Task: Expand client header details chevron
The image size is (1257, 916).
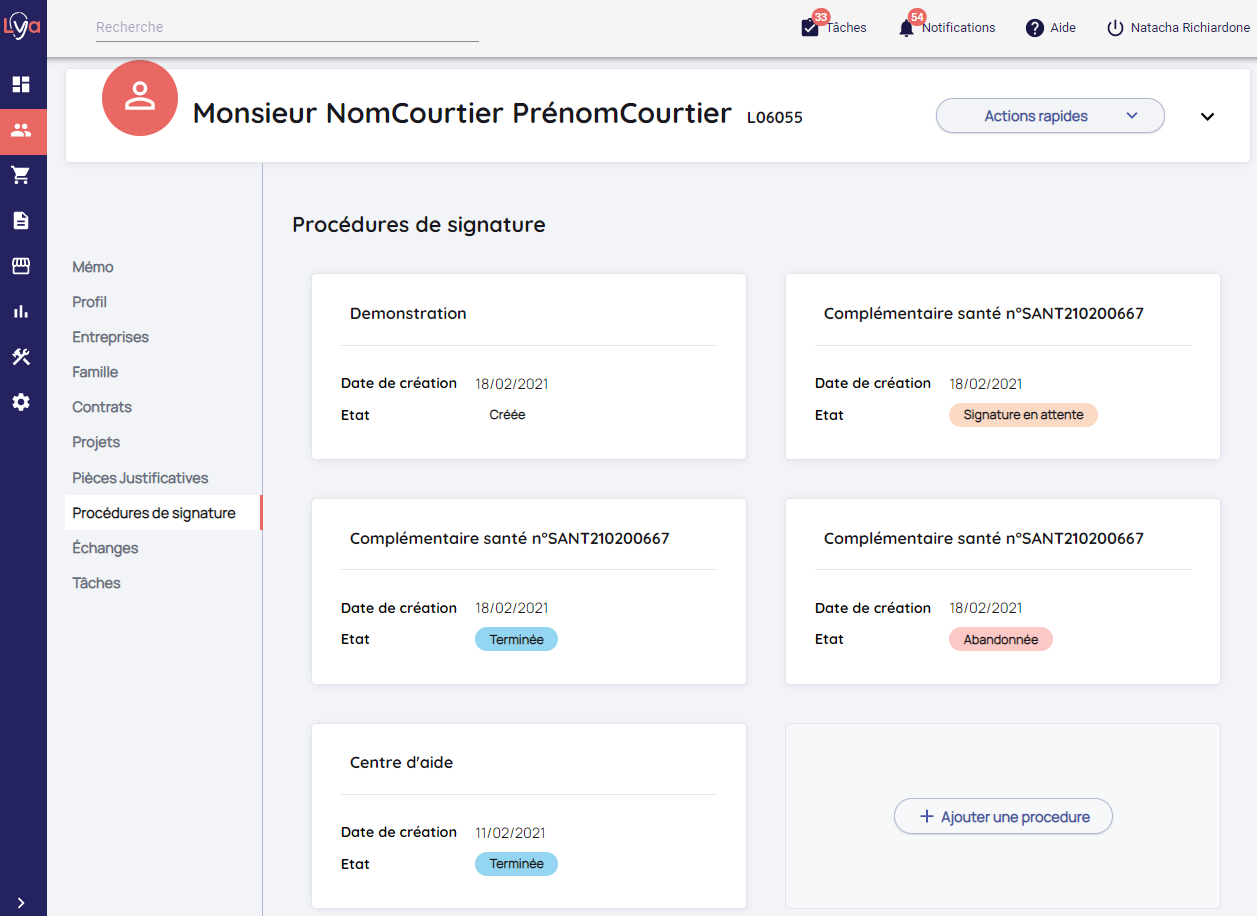Action: pos(1207,117)
